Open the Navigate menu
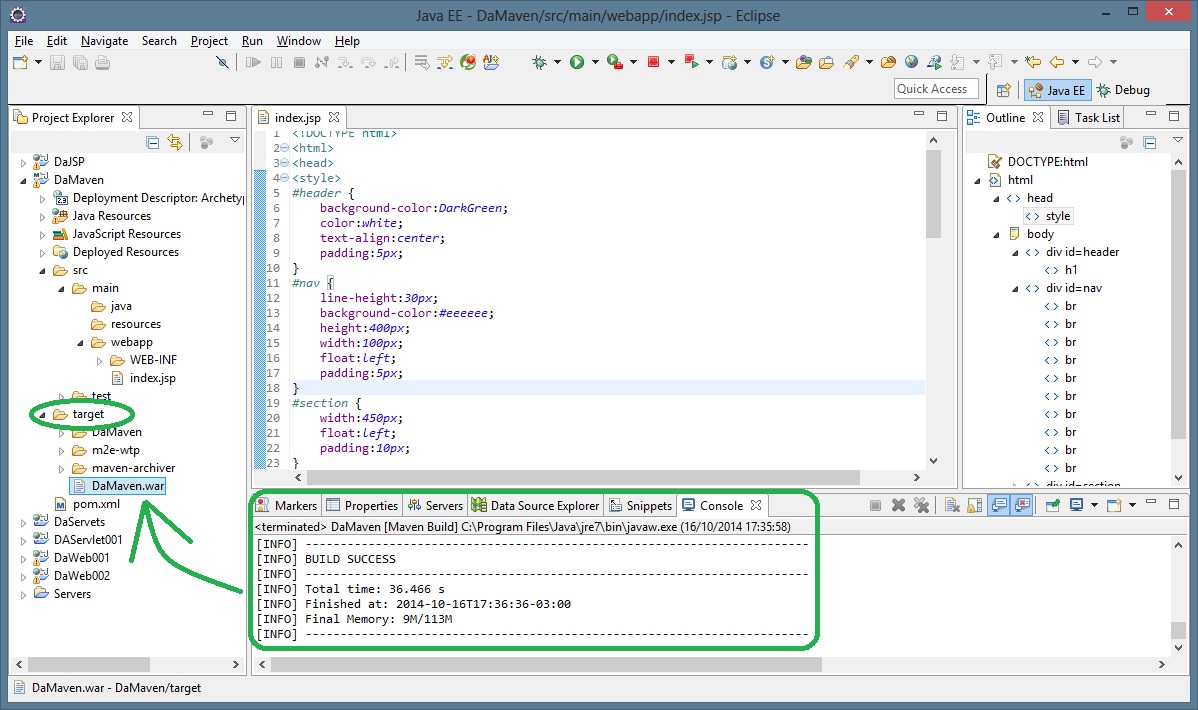The image size is (1198, 710). 104,41
